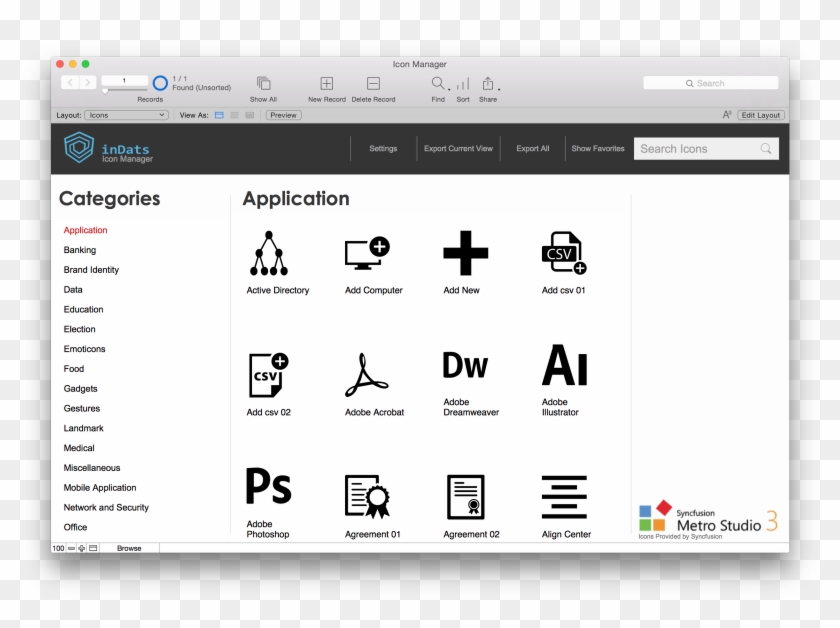Open the Data category

tap(73, 289)
